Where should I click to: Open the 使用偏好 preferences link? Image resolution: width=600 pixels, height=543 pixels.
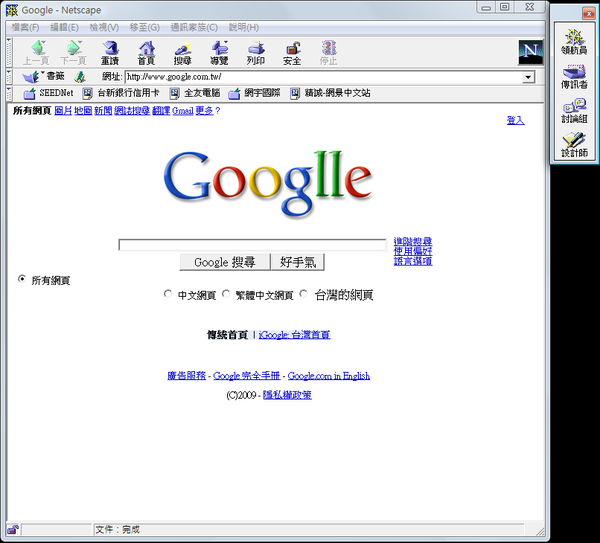point(413,251)
